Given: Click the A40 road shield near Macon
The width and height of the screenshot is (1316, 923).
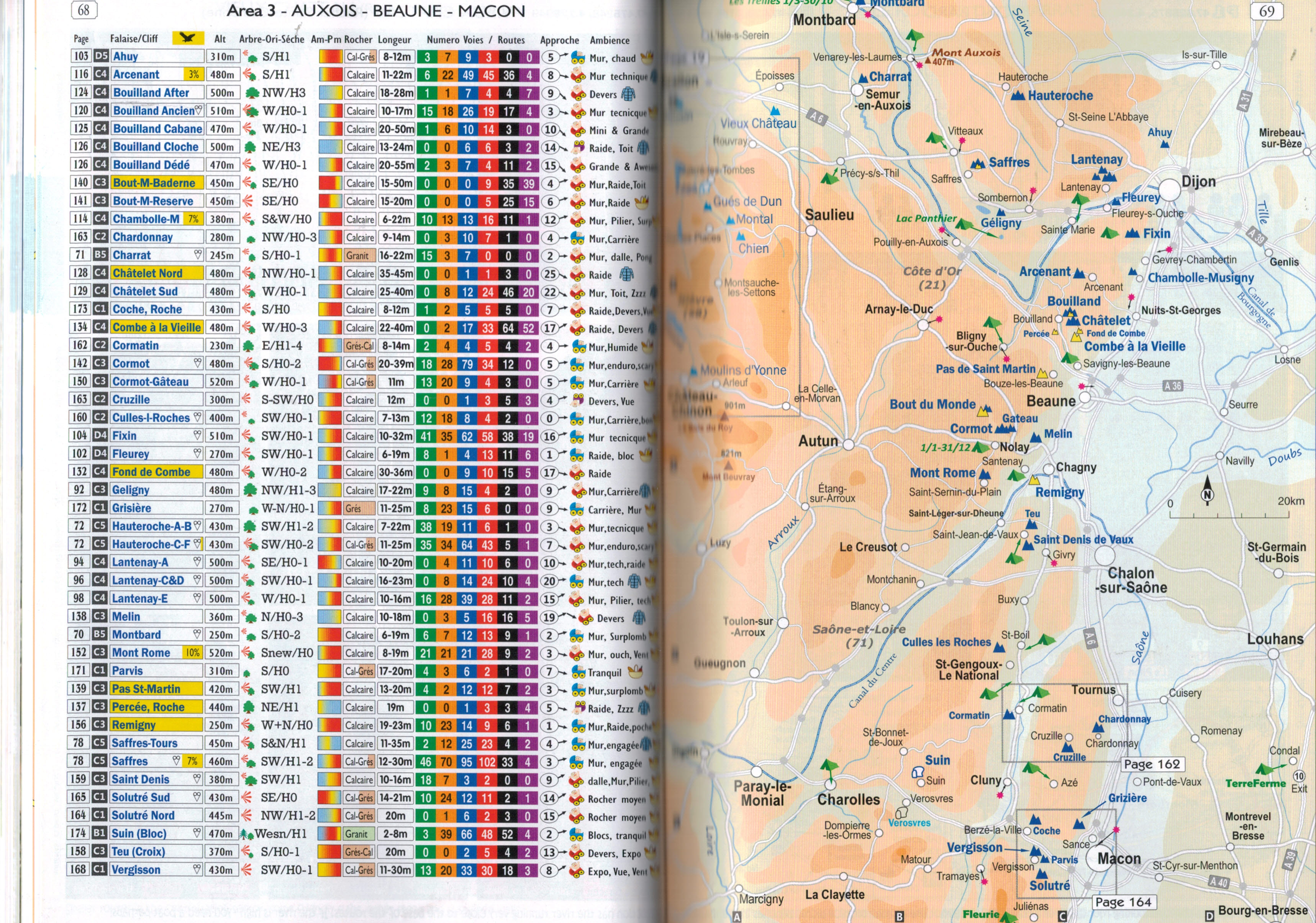Looking at the screenshot, I should pyautogui.click(x=1219, y=882).
